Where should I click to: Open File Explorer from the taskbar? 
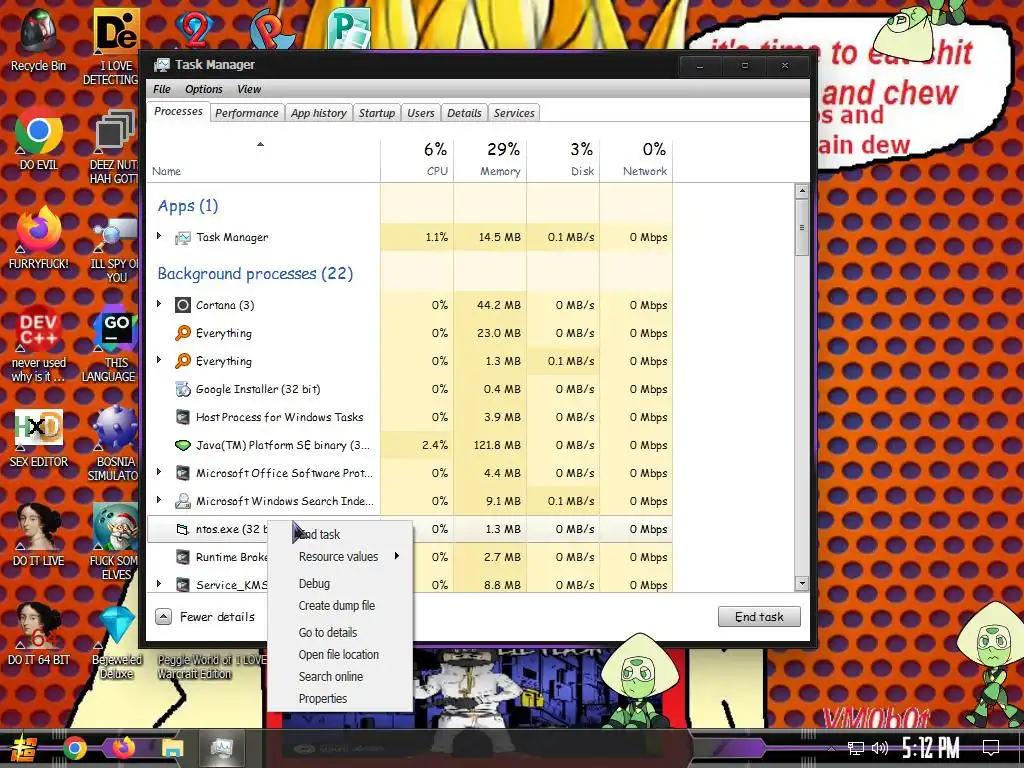(173, 748)
